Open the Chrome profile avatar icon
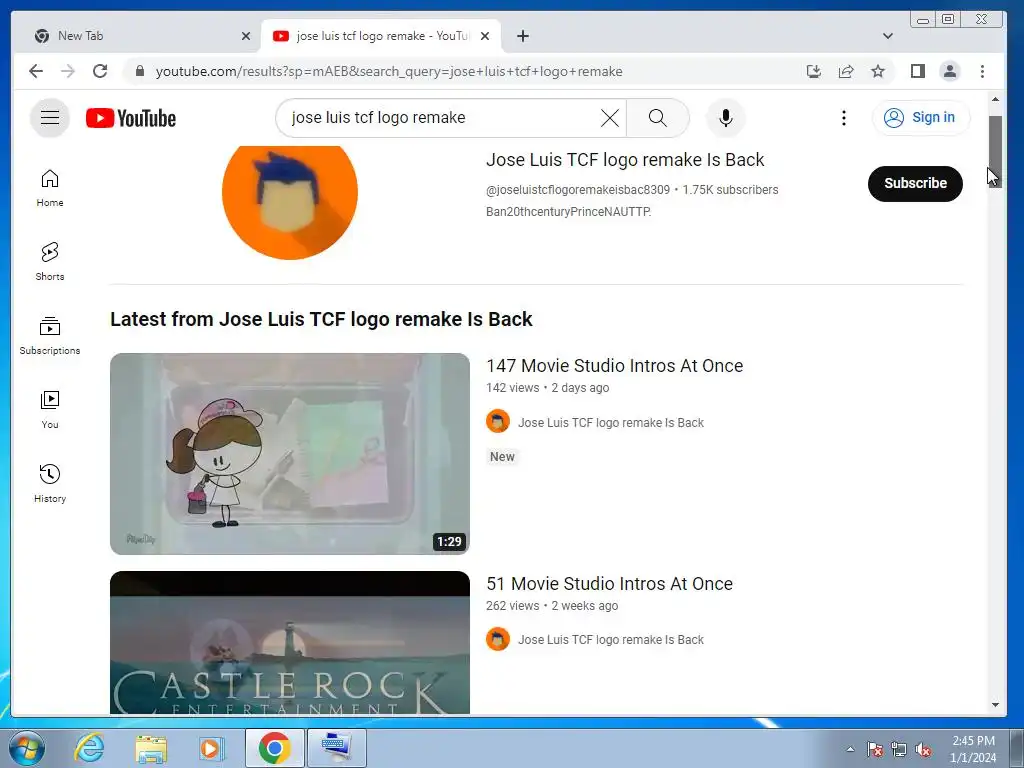The width and height of the screenshot is (1024, 768). [950, 71]
